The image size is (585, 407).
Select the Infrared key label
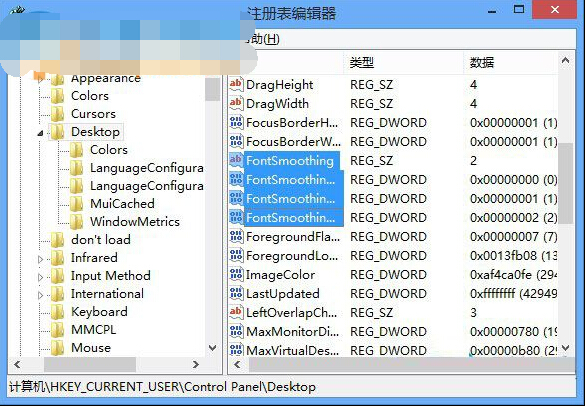(x=94, y=258)
